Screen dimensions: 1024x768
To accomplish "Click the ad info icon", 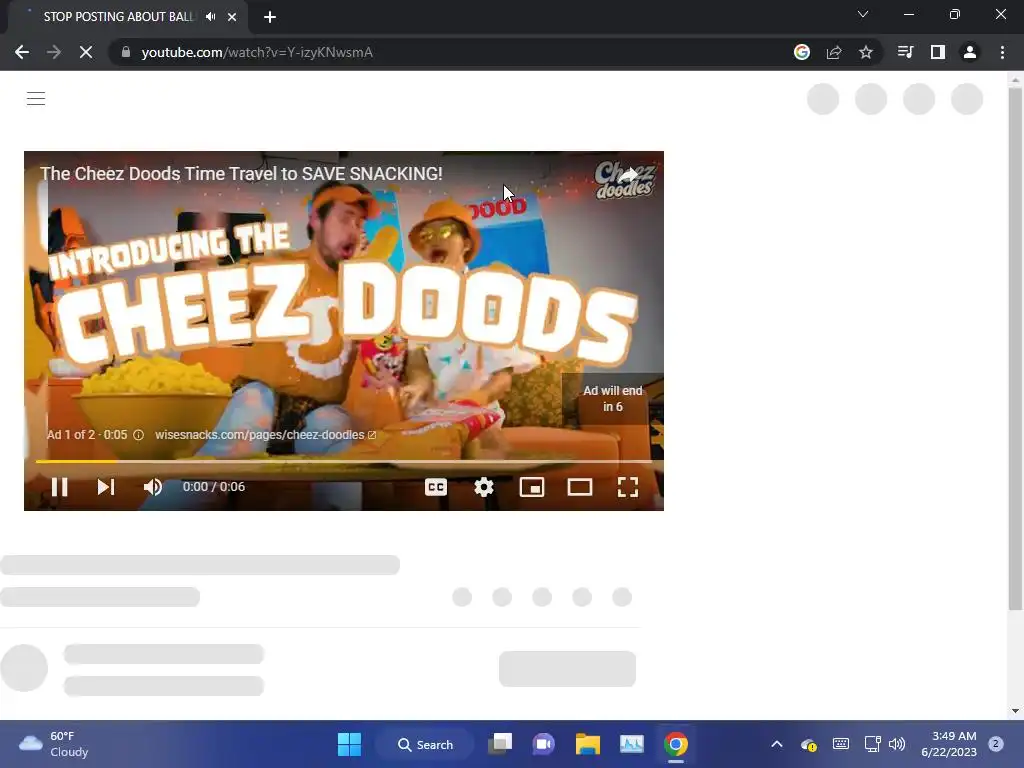I will click(x=138, y=435).
